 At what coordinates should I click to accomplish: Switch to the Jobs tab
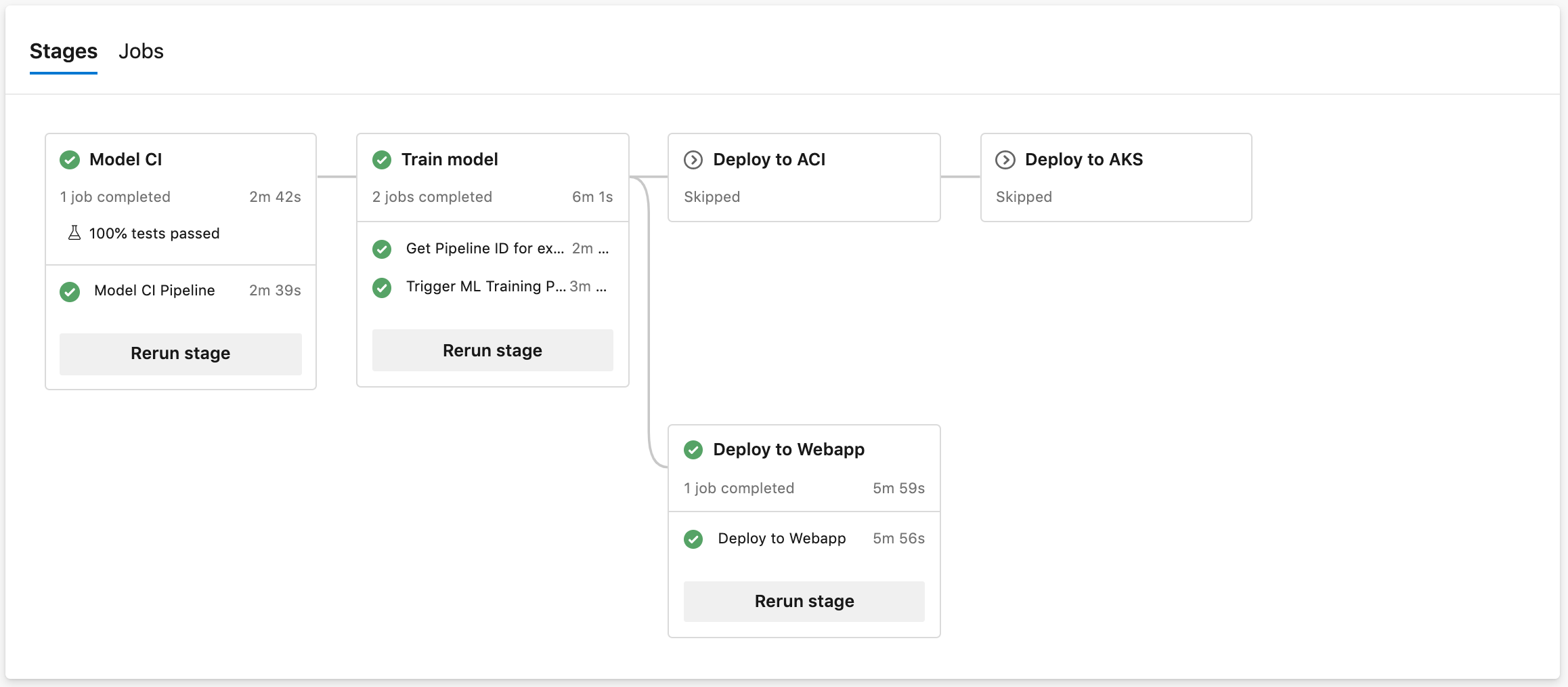click(141, 51)
